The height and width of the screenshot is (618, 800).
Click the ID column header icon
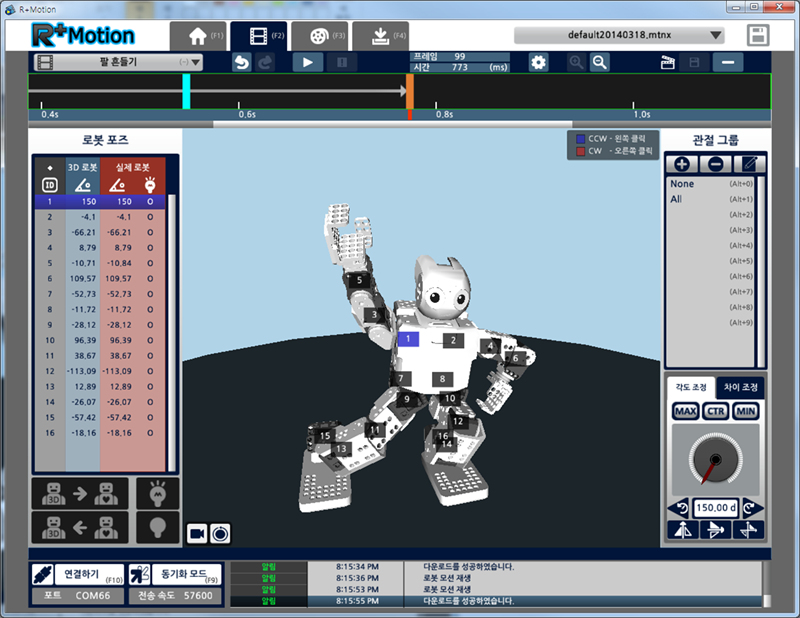(49, 185)
